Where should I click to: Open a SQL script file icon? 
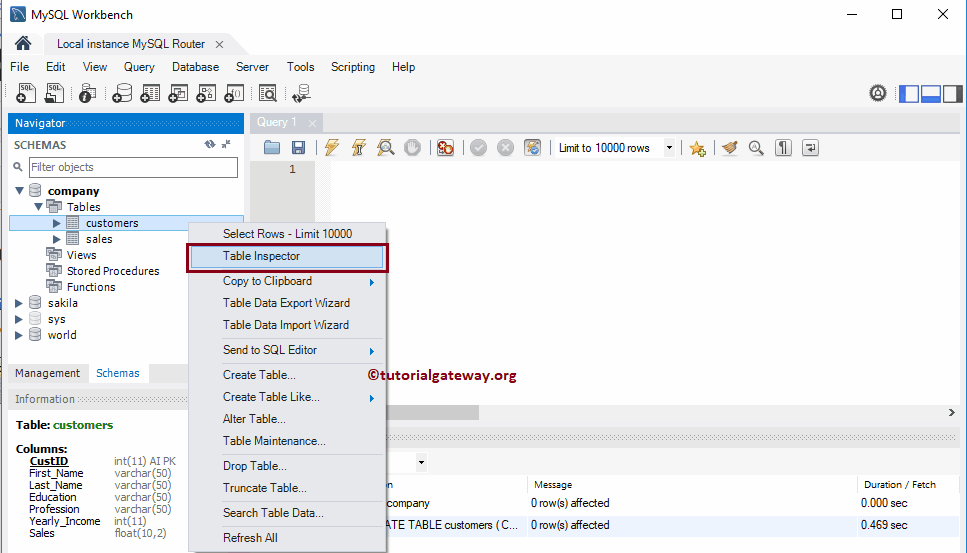tap(54, 93)
